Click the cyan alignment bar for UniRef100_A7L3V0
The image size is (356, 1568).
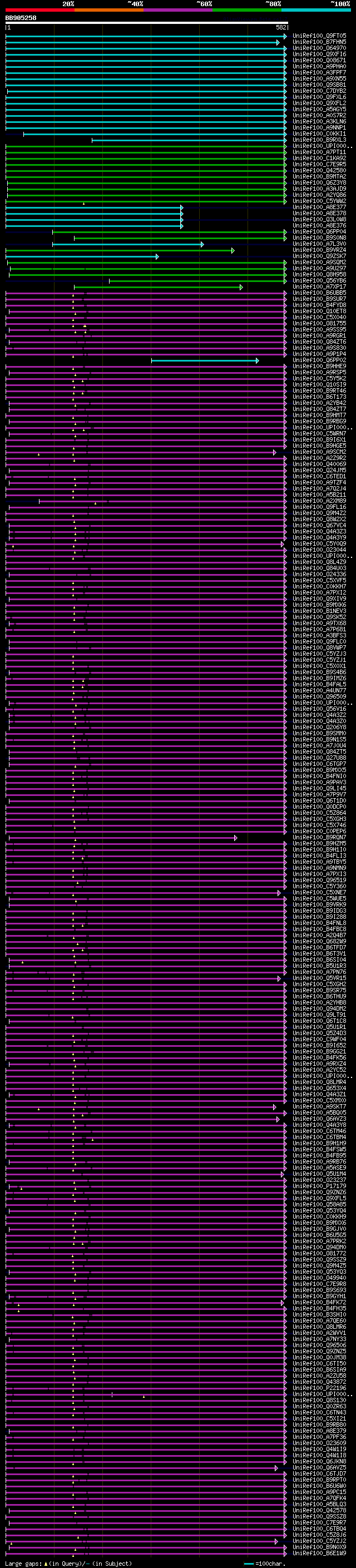128,245
